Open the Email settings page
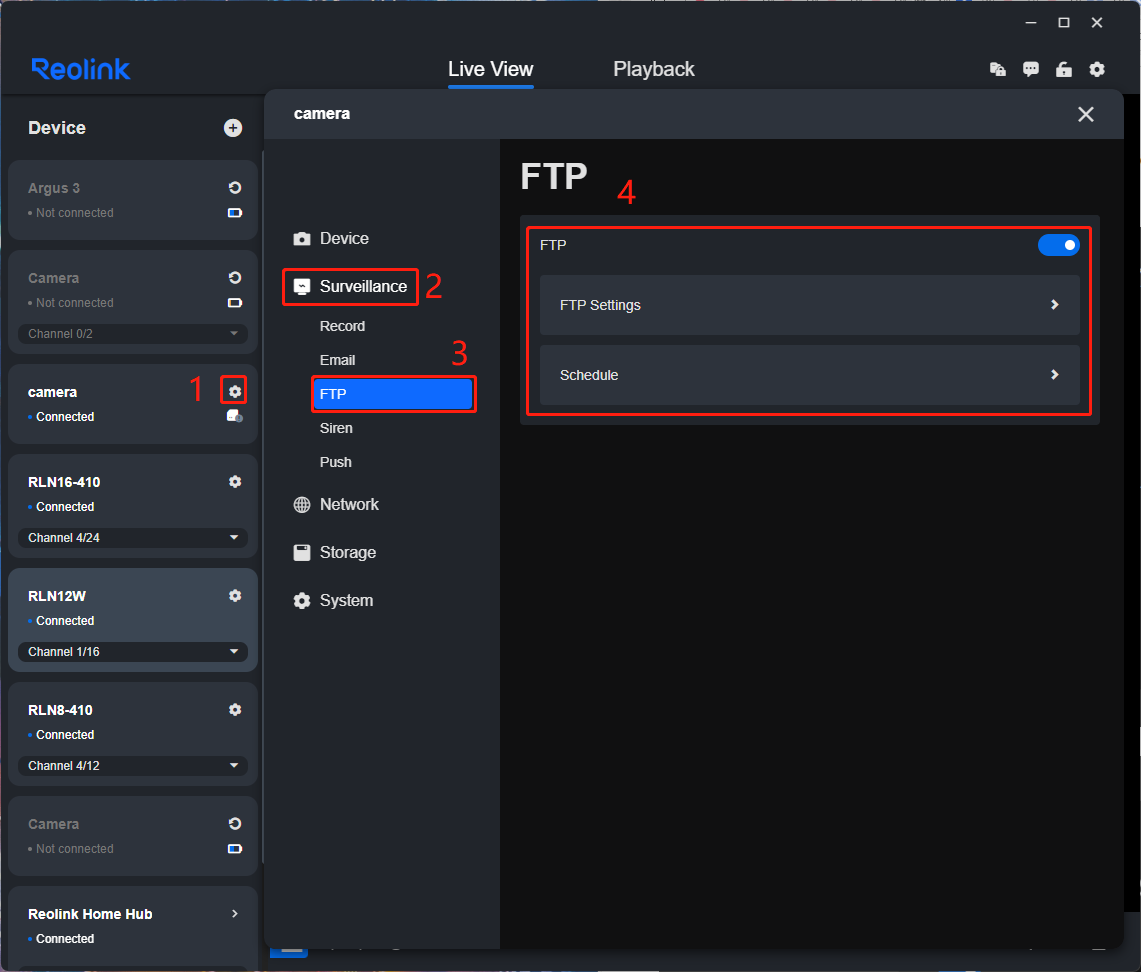Image resolution: width=1141 pixels, height=972 pixels. coord(338,360)
